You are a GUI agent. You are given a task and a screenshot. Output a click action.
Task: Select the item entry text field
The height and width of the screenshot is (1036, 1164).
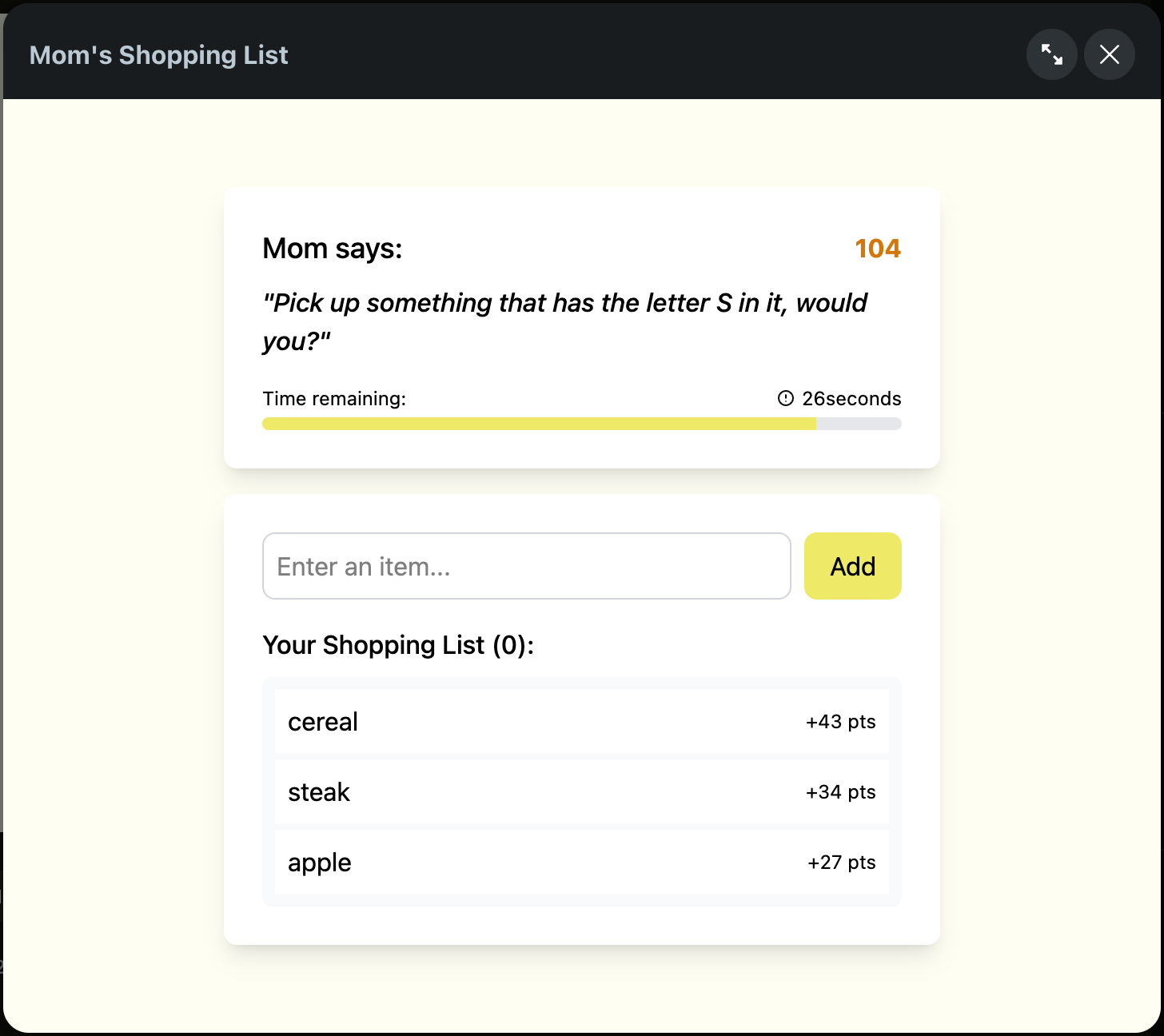(x=526, y=566)
